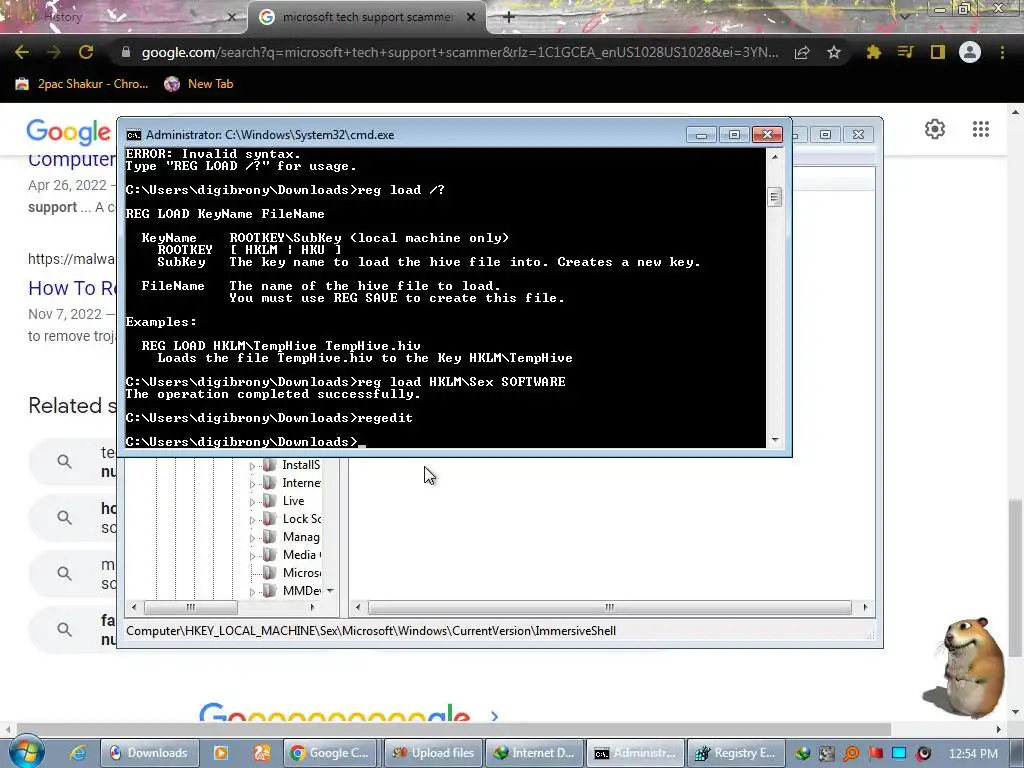The image size is (1024, 768).
Task: Click the Registry Editor status bar path
Action: [371, 631]
